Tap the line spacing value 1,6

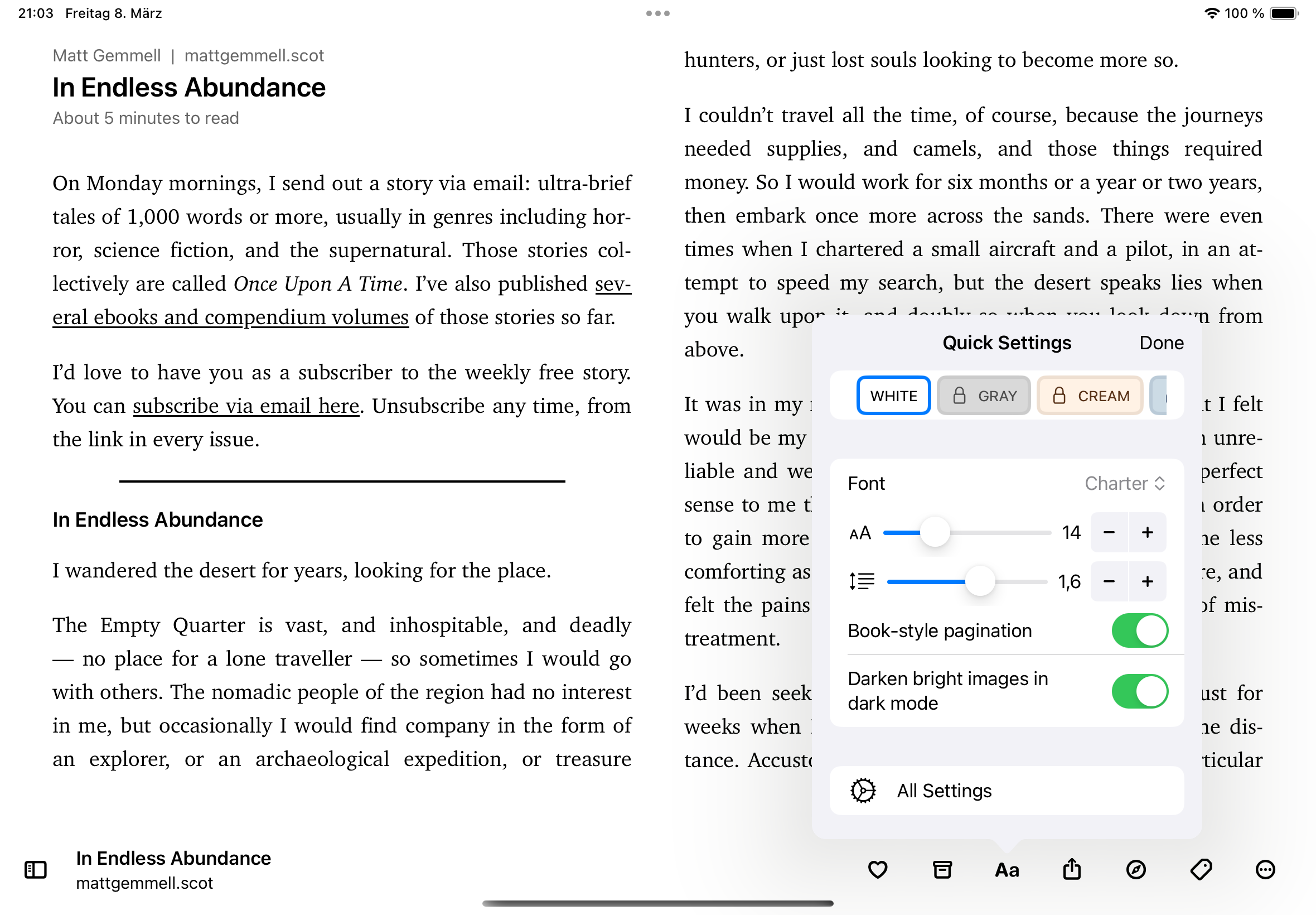click(1069, 581)
